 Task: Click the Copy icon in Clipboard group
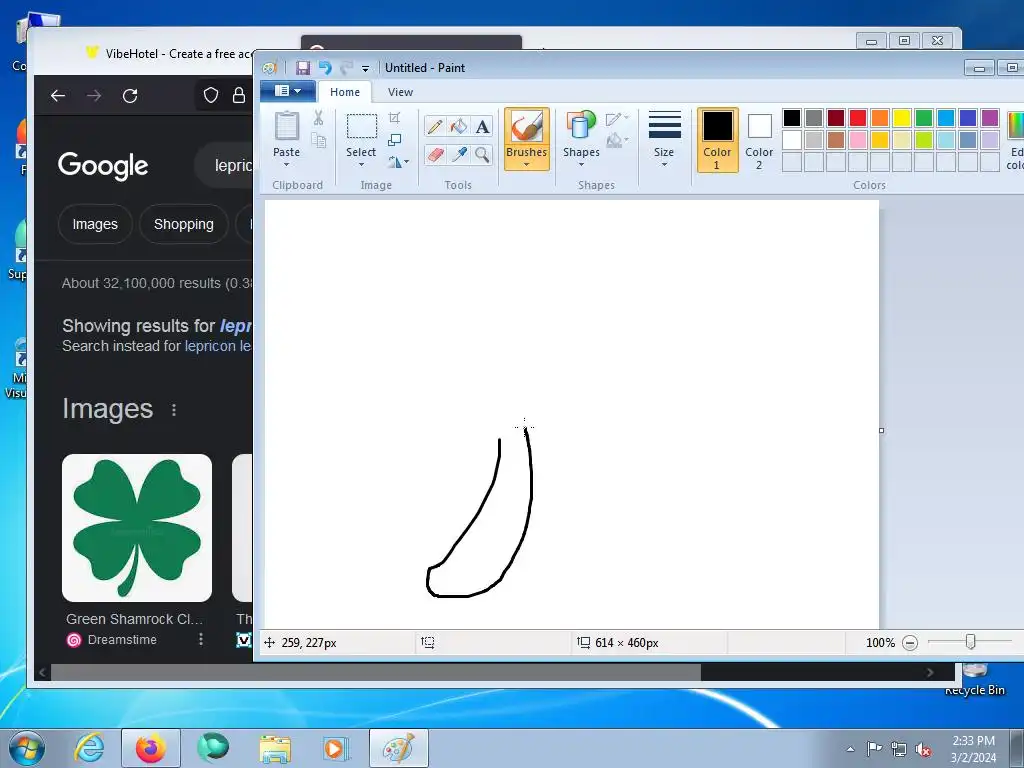pos(319,140)
